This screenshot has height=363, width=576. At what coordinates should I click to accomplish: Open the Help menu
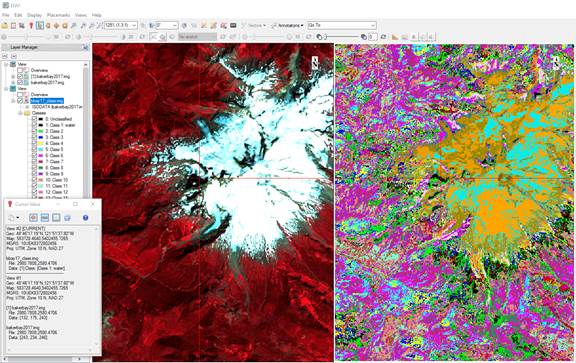97,15
